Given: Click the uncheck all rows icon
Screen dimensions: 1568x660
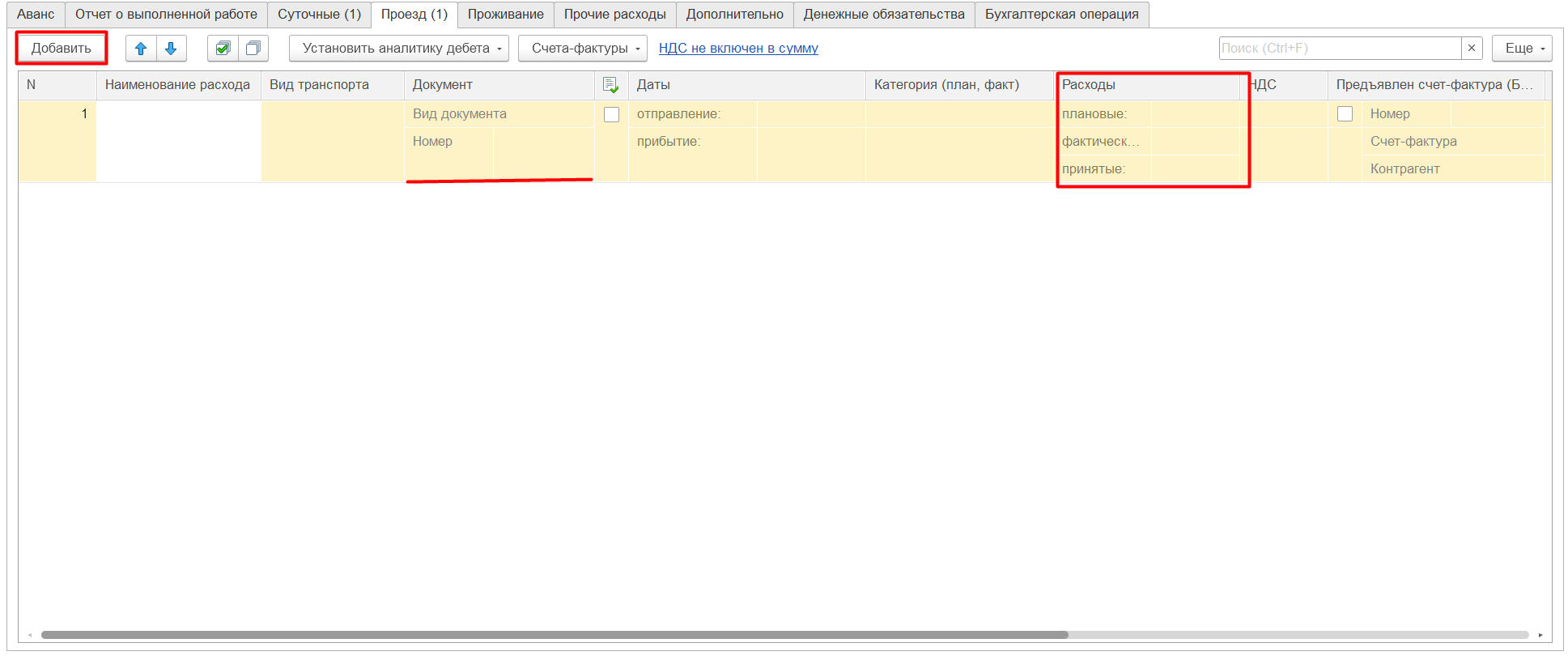Looking at the screenshot, I should 253,49.
